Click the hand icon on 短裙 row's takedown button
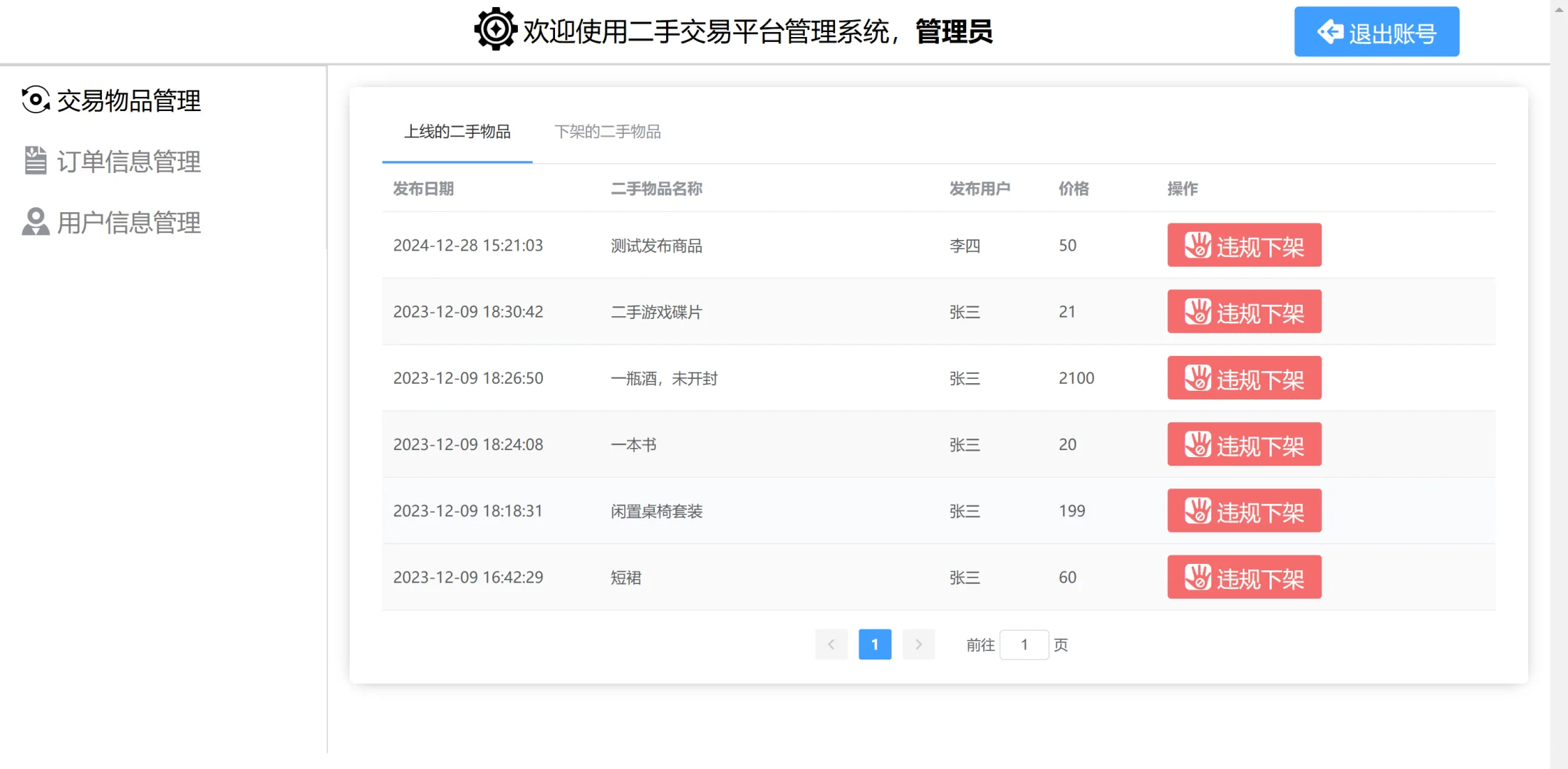 (x=1198, y=577)
